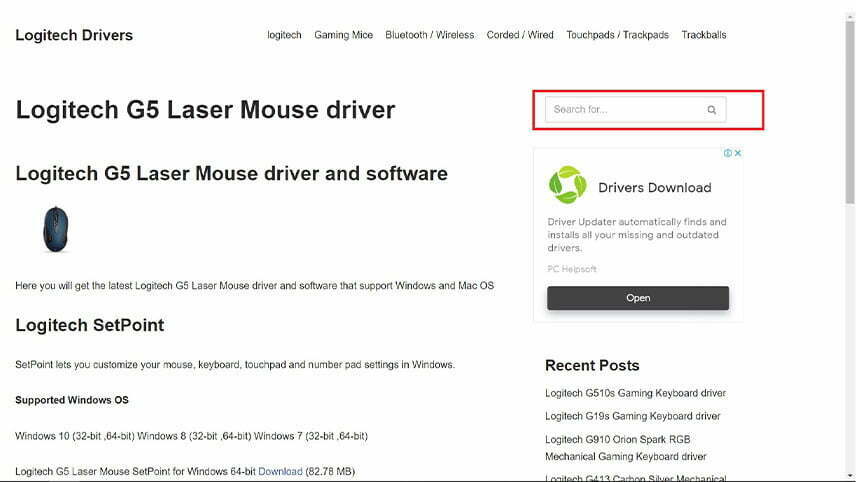Click the Open button in ad
Screen dimensions: 856x482
click(638, 298)
